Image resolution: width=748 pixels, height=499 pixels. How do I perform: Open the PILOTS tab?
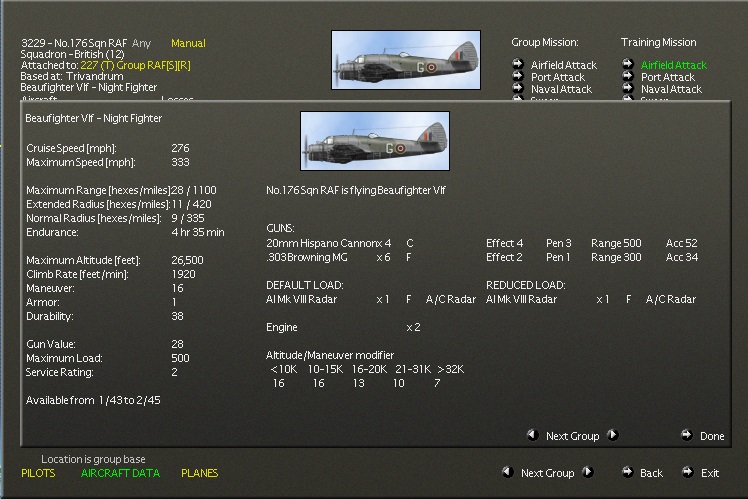click(x=38, y=473)
